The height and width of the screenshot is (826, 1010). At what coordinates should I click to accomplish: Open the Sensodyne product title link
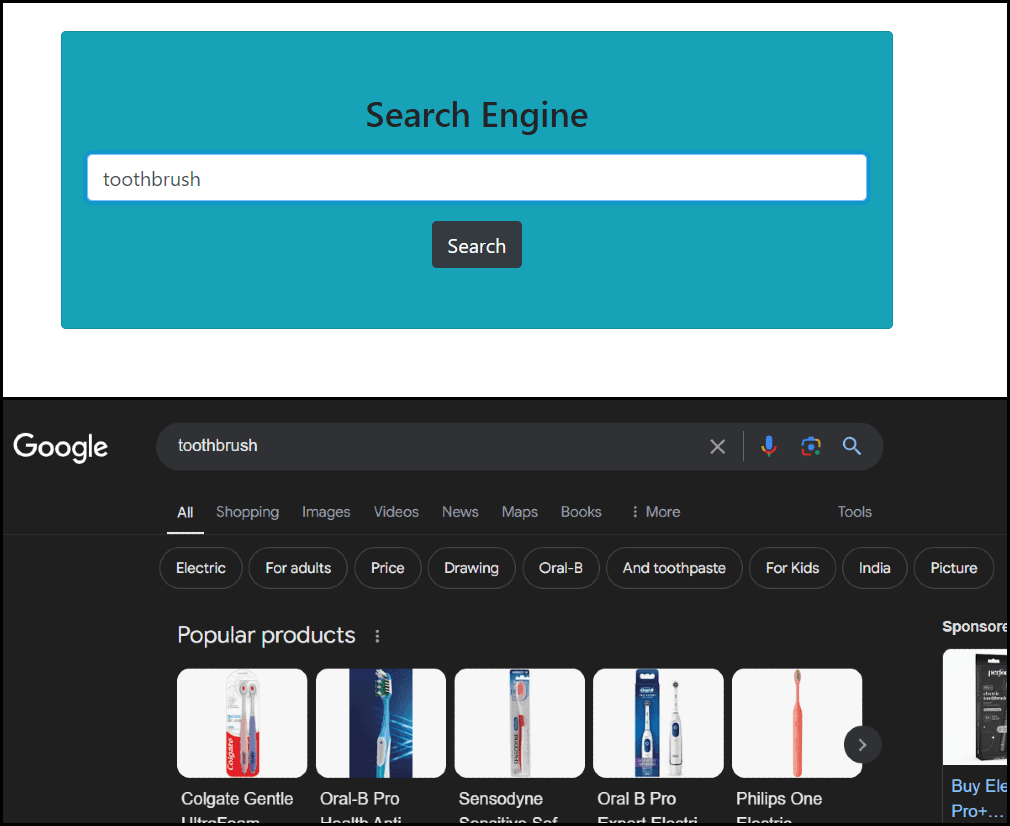508,809
